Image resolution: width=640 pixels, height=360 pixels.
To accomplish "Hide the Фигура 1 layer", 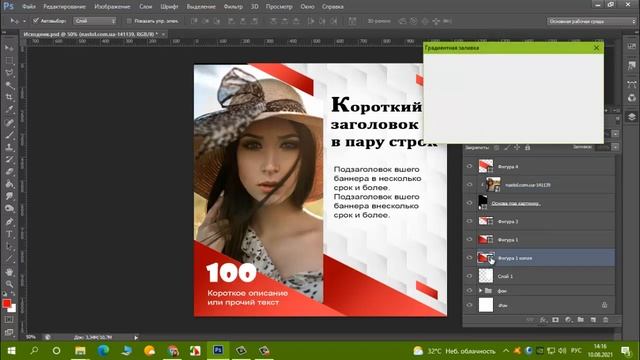I will click(x=469, y=239).
